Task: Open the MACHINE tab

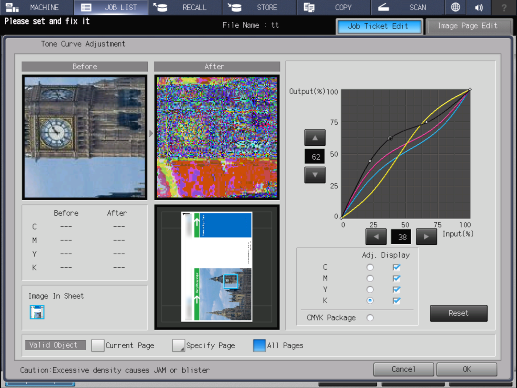Action: tap(37, 7)
